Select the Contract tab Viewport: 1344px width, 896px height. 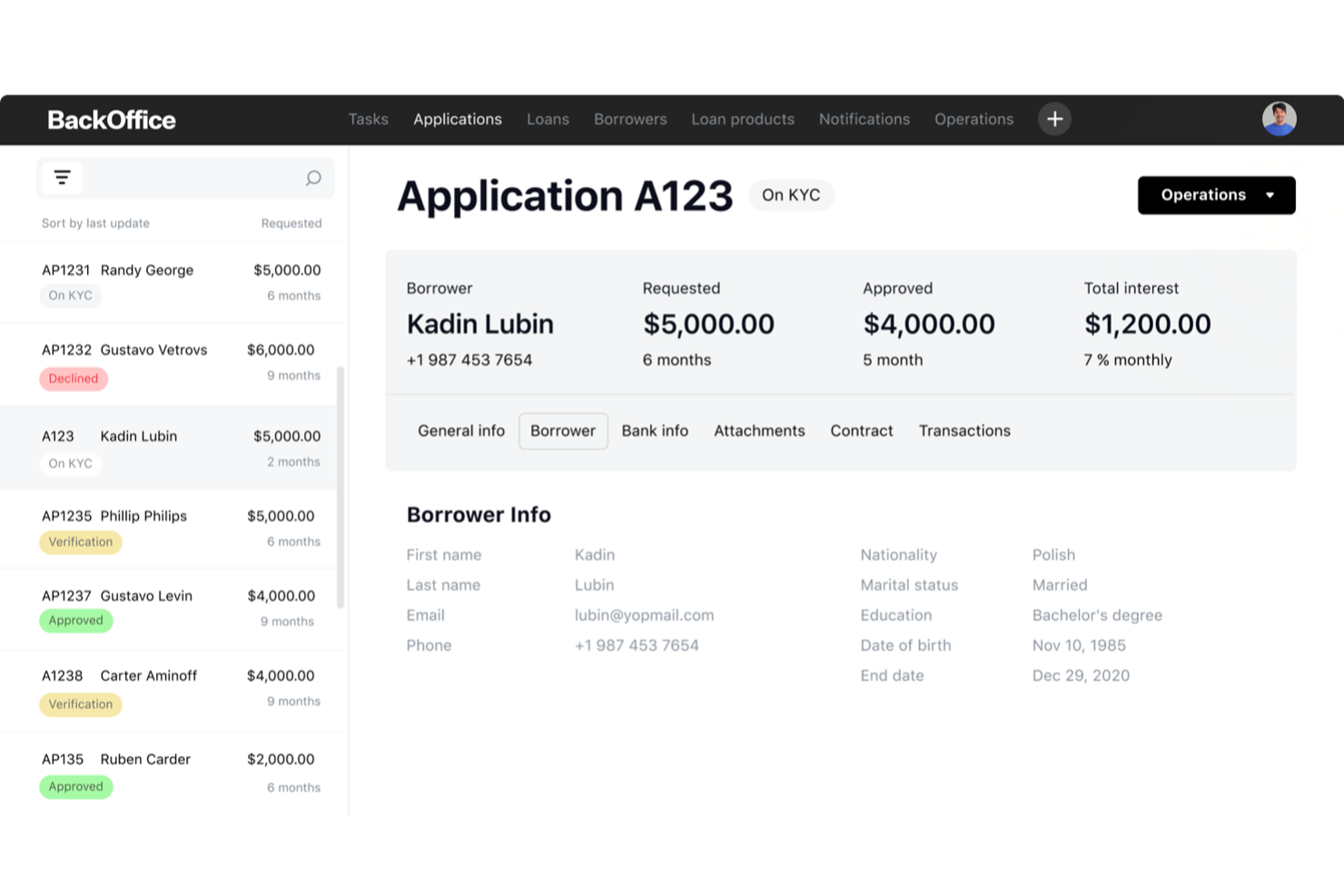861,430
